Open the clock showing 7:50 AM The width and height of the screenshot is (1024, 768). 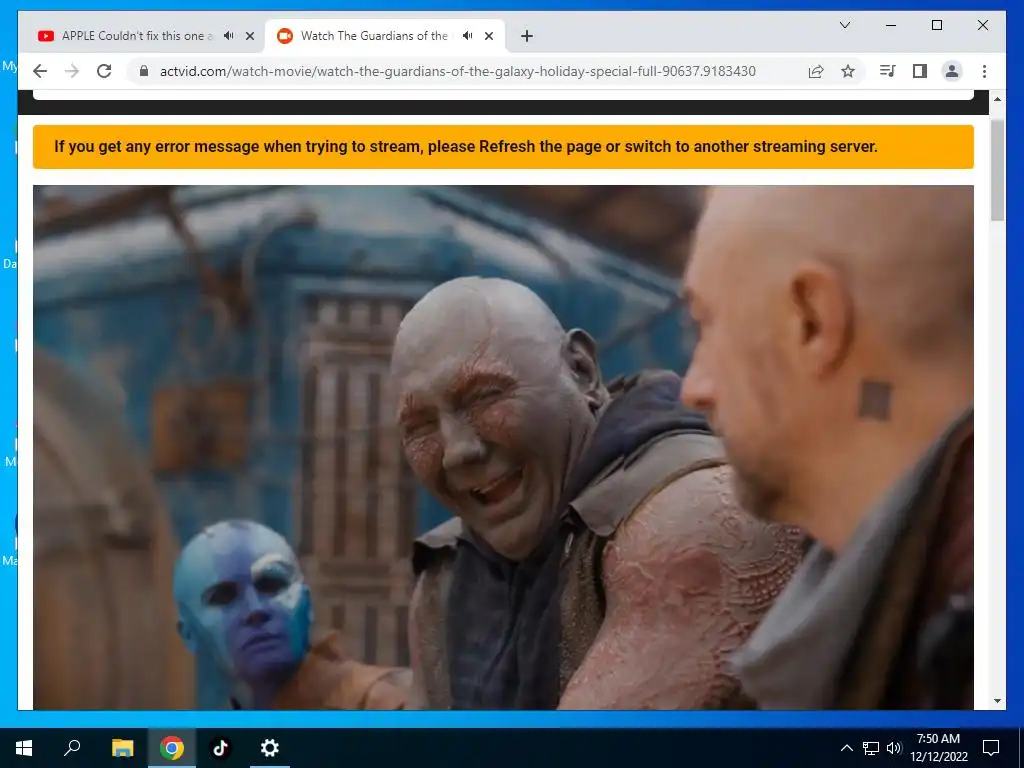pyautogui.click(x=938, y=748)
